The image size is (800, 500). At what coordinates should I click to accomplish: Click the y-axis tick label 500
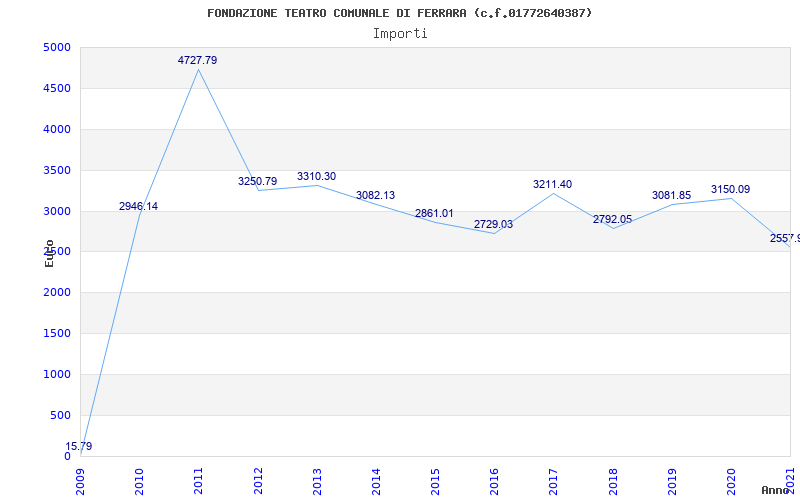(60, 415)
